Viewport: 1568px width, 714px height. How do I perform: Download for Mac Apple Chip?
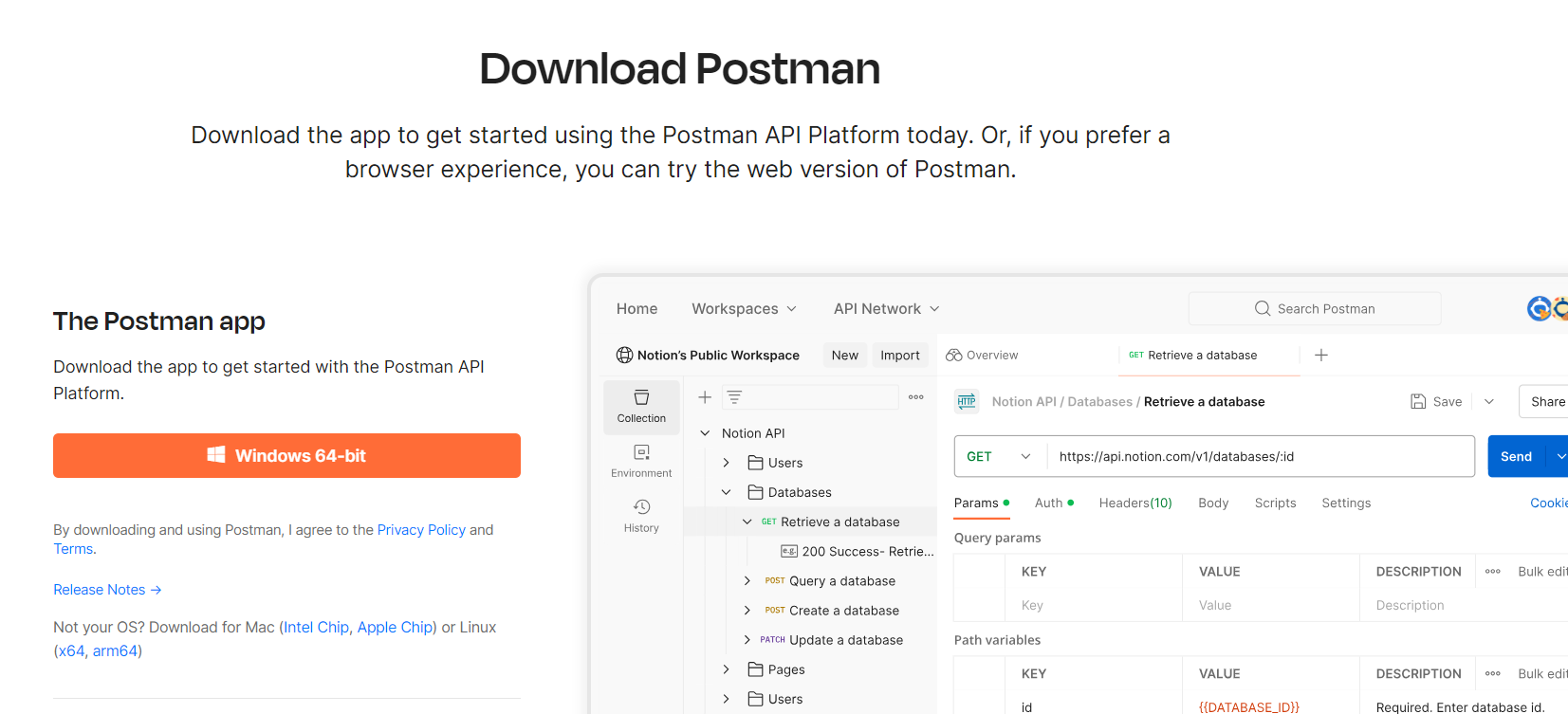(x=395, y=628)
